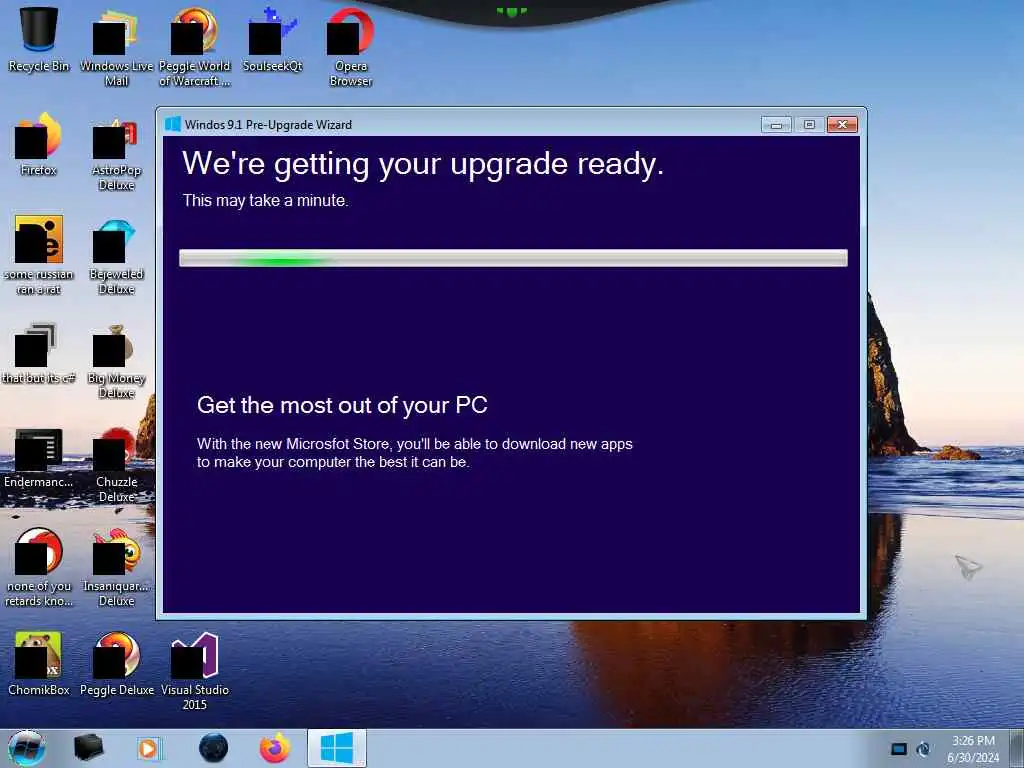The image size is (1024, 768).
Task: Open Chuzzle Deluxe shortcut
Action: coord(116,465)
